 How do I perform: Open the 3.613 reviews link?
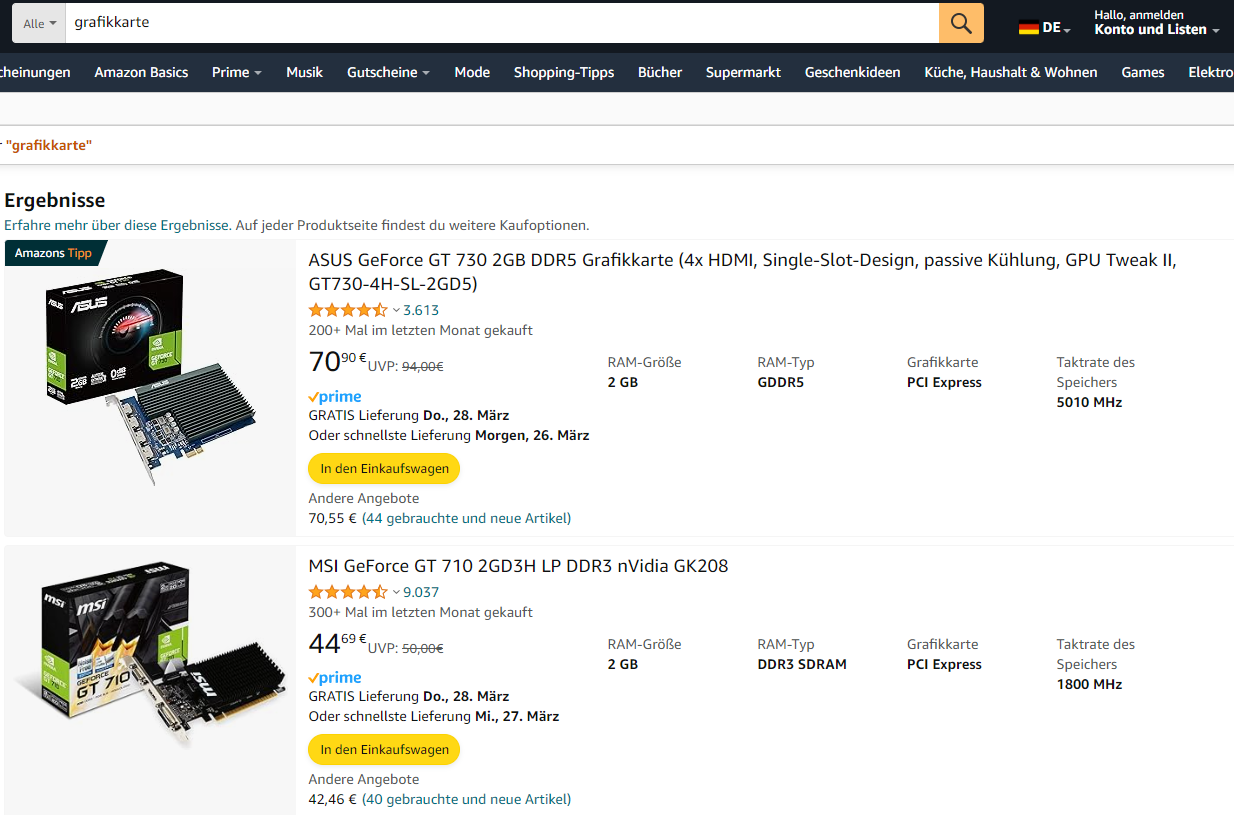pos(421,310)
